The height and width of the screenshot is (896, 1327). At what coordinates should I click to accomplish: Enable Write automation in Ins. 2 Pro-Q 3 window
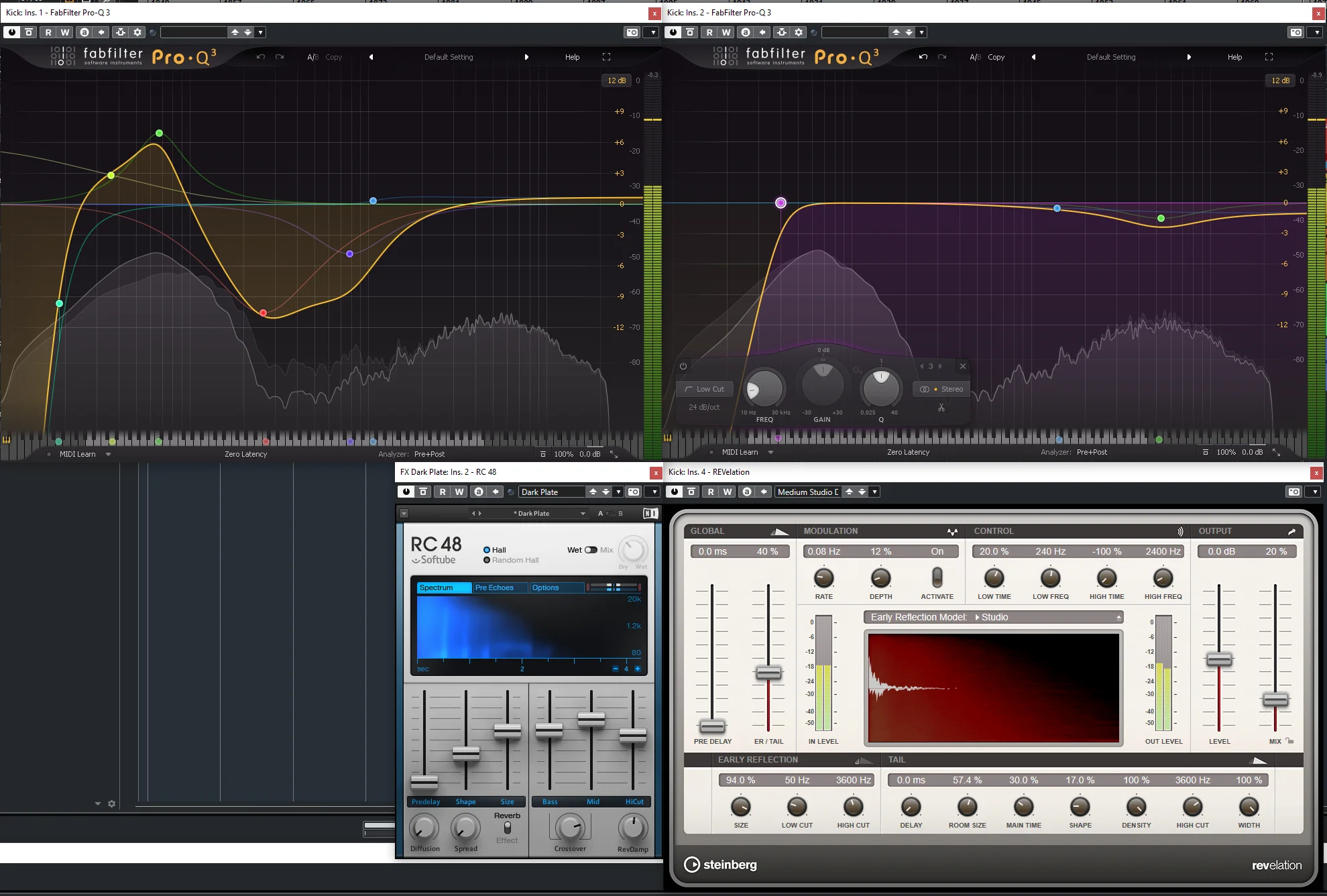point(726,32)
